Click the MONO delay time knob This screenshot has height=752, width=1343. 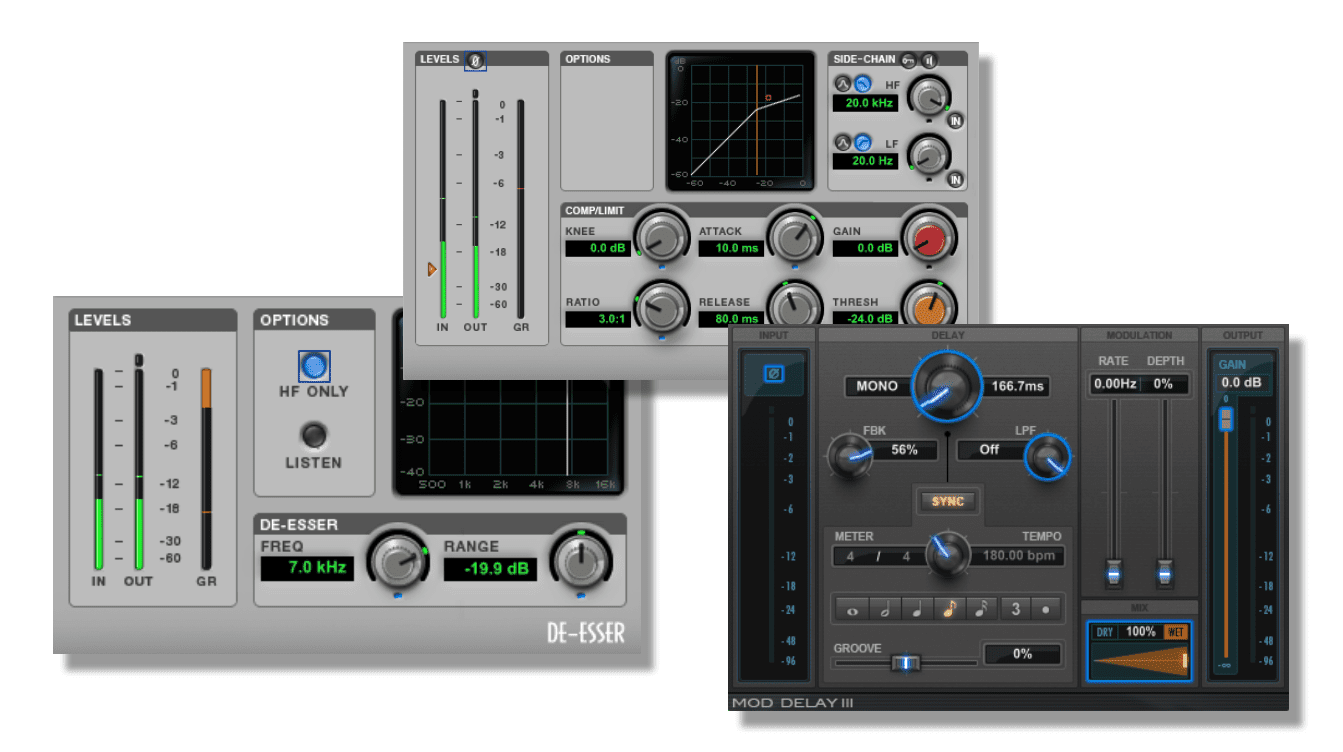coord(946,387)
